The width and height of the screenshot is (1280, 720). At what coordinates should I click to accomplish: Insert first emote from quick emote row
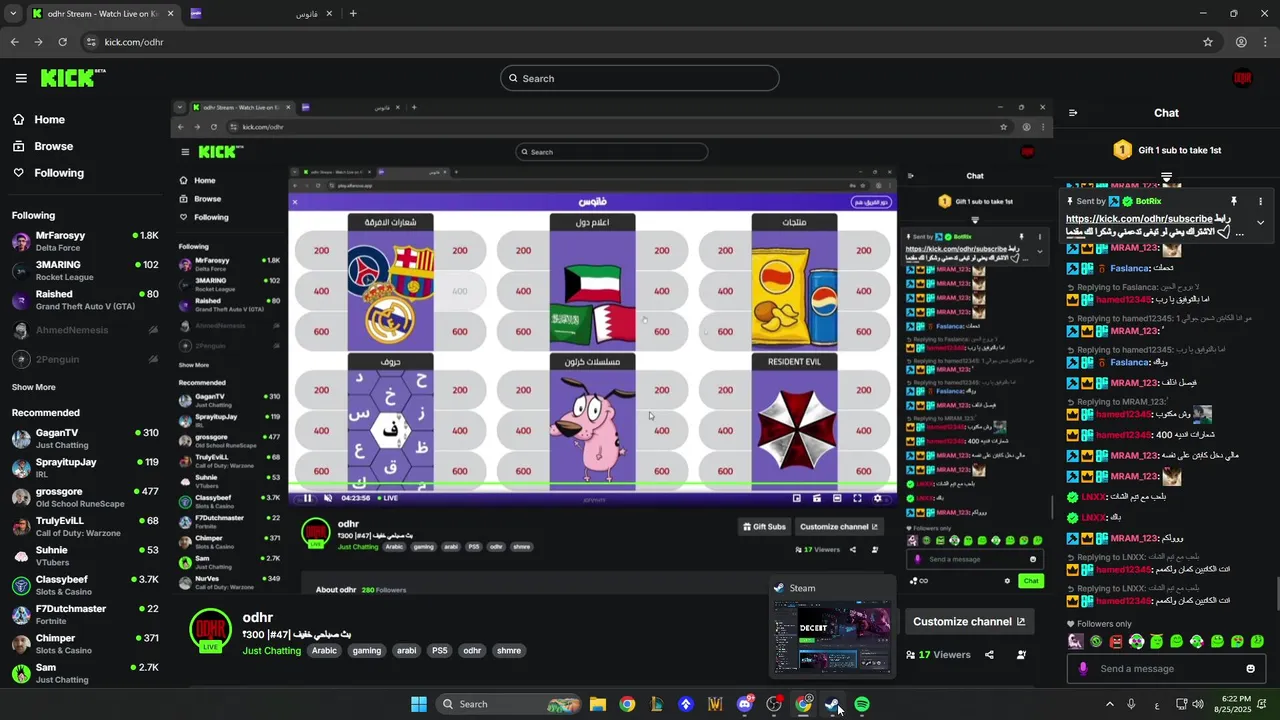pyautogui.click(x=1076, y=642)
